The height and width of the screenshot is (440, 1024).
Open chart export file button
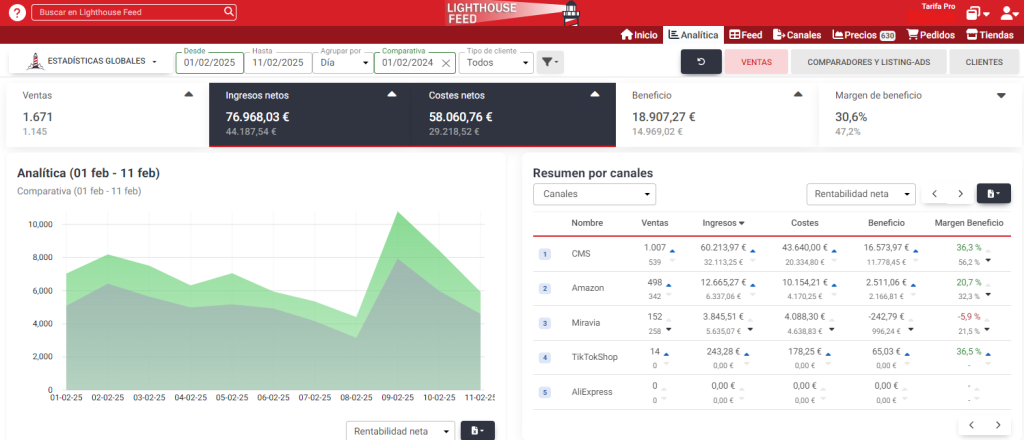click(x=477, y=431)
